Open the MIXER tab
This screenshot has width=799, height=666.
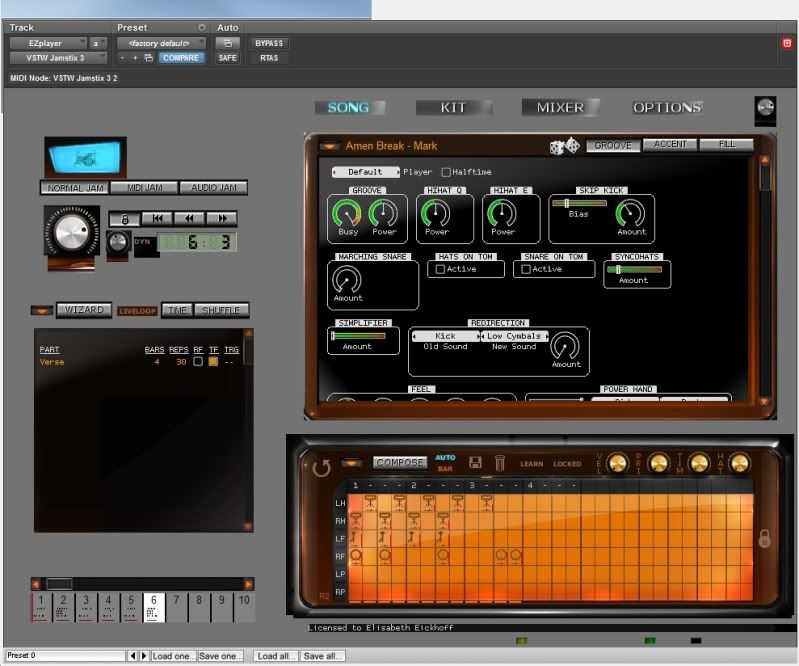point(560,108)
